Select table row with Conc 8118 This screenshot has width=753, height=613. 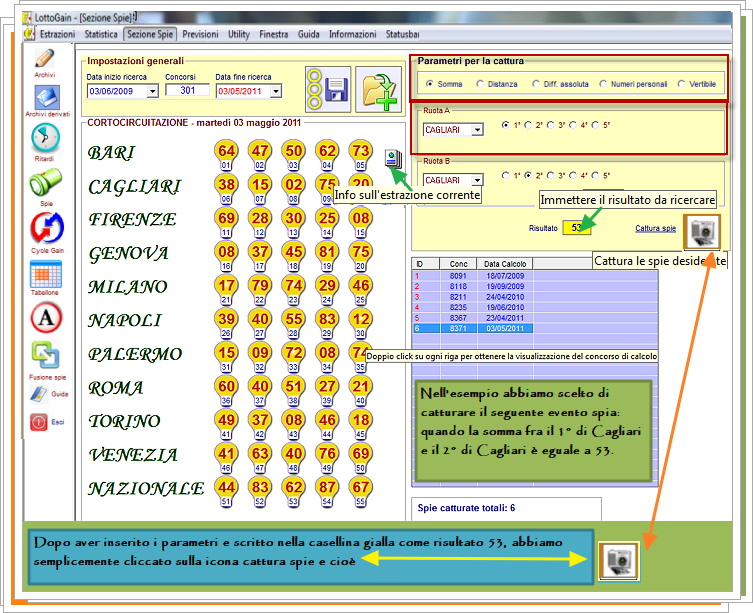click(x=535, y=286)
